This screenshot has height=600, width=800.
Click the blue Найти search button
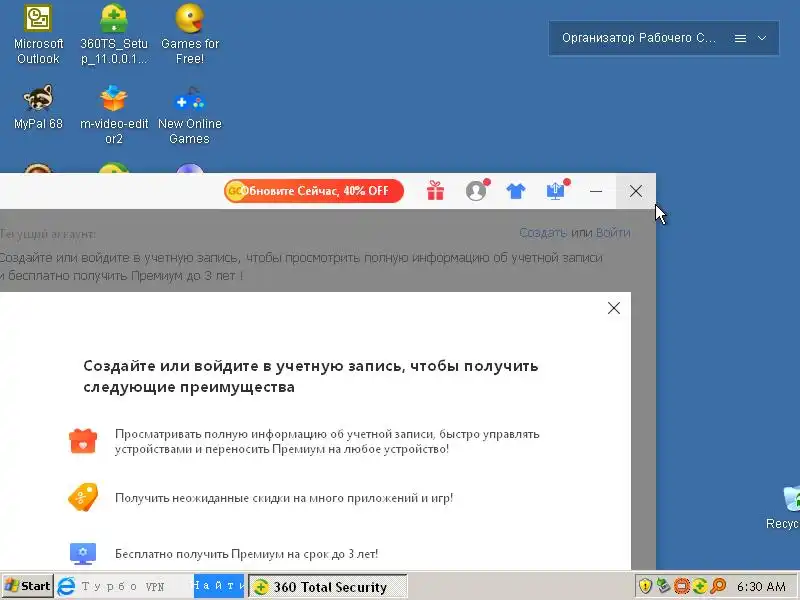pyautogui.click(x=219, y=586)
